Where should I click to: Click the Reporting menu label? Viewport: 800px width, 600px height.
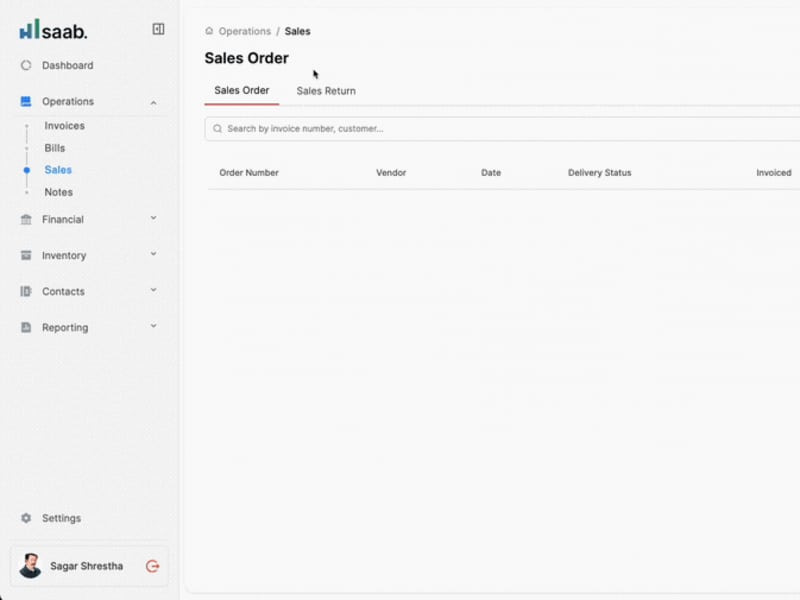tap(65, 328)
